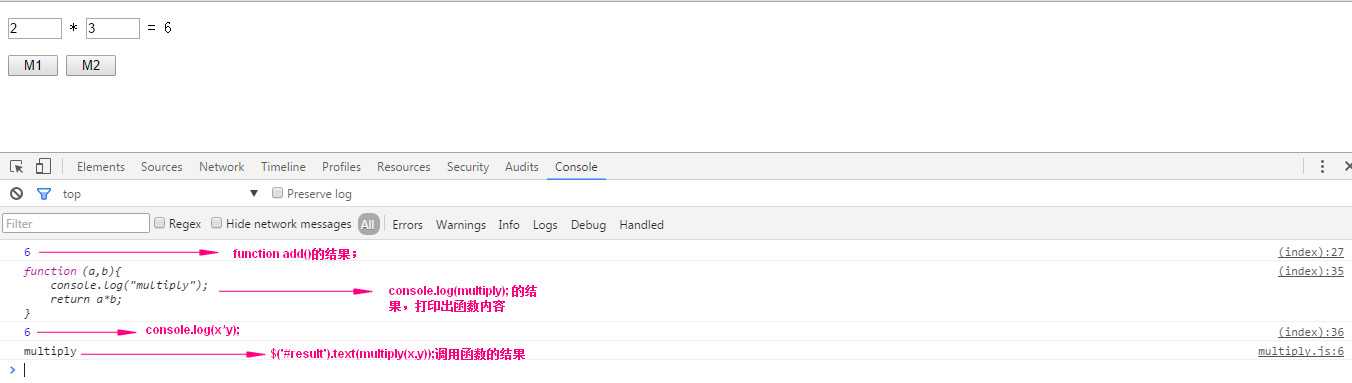Viewport: 1352px width, 383px height.
Task: Filter console by Handled
Action: (x=641, y=225)
